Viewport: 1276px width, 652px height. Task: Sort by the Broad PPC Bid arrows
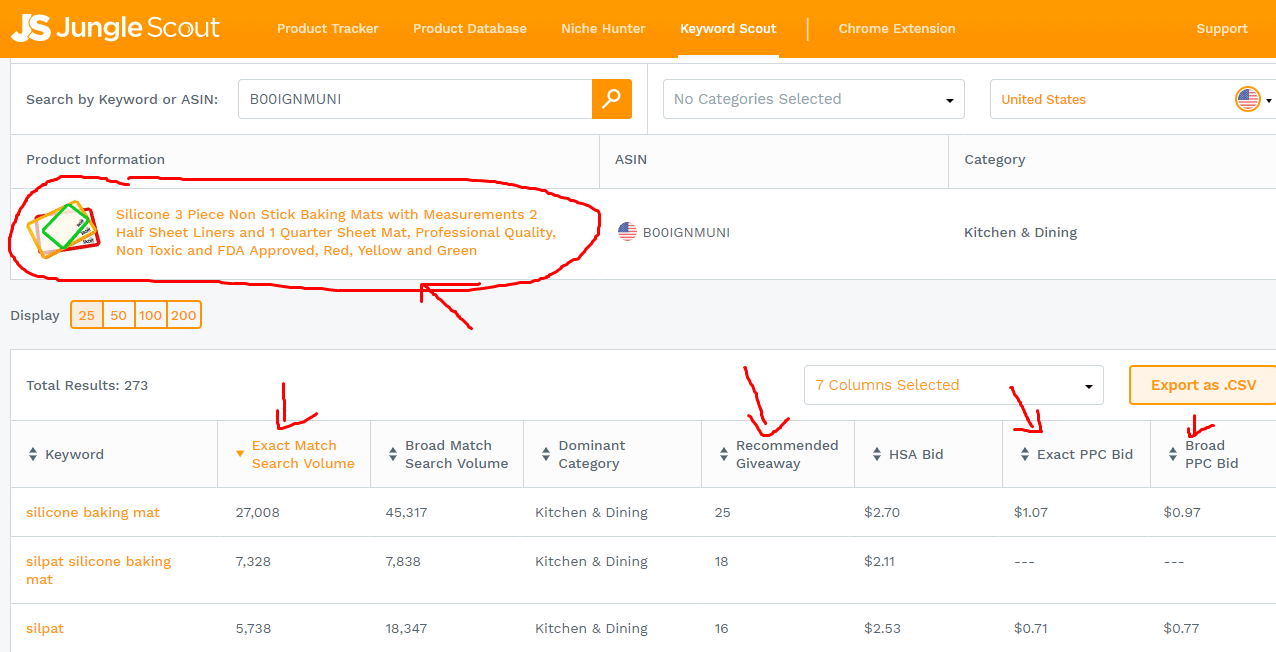tap(1173, 454)
